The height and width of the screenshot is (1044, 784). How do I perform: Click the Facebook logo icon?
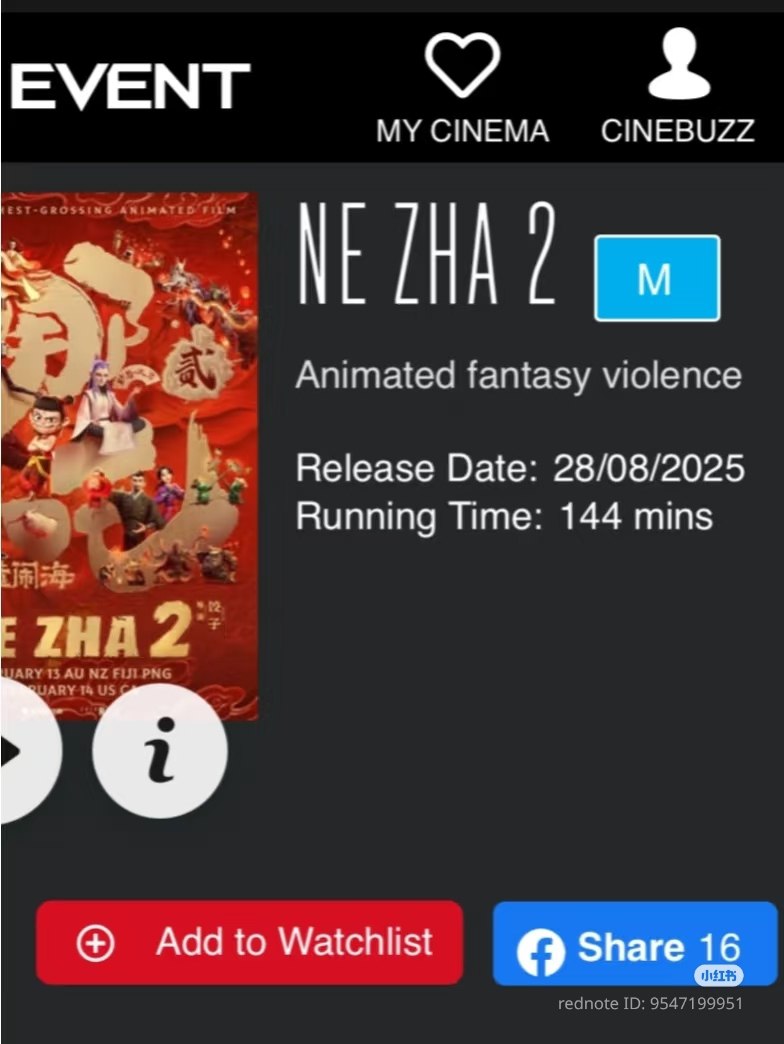[x=540, y=952]
